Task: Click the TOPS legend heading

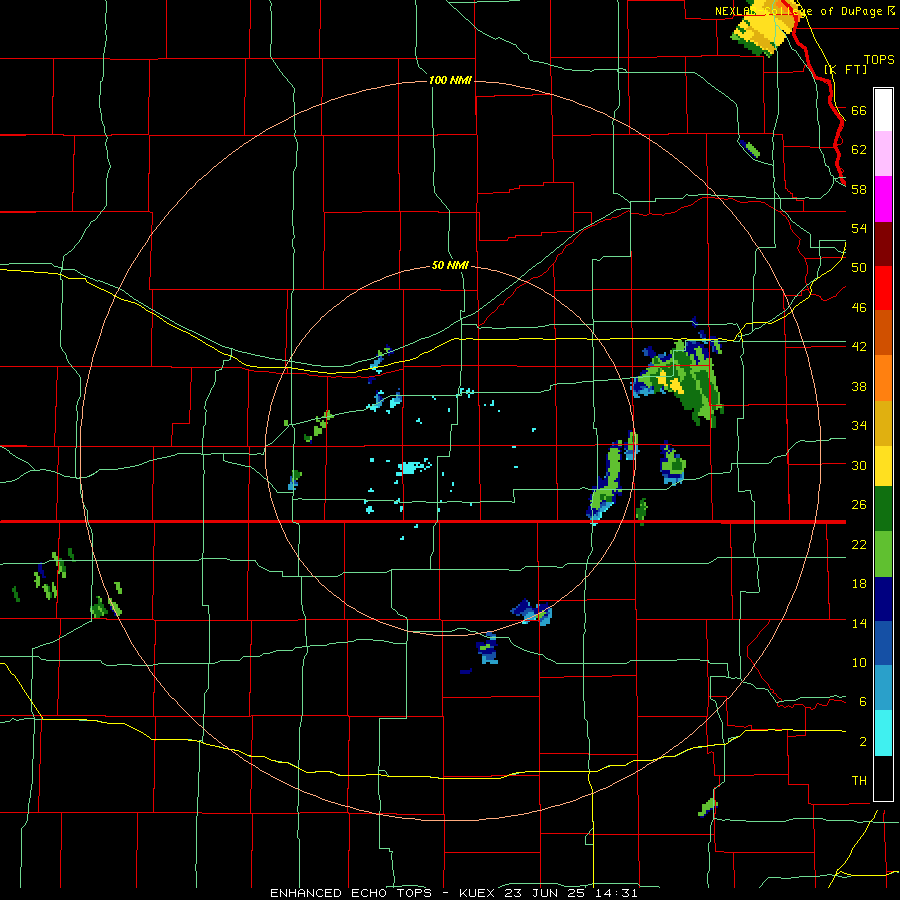Action: point(879,59)
